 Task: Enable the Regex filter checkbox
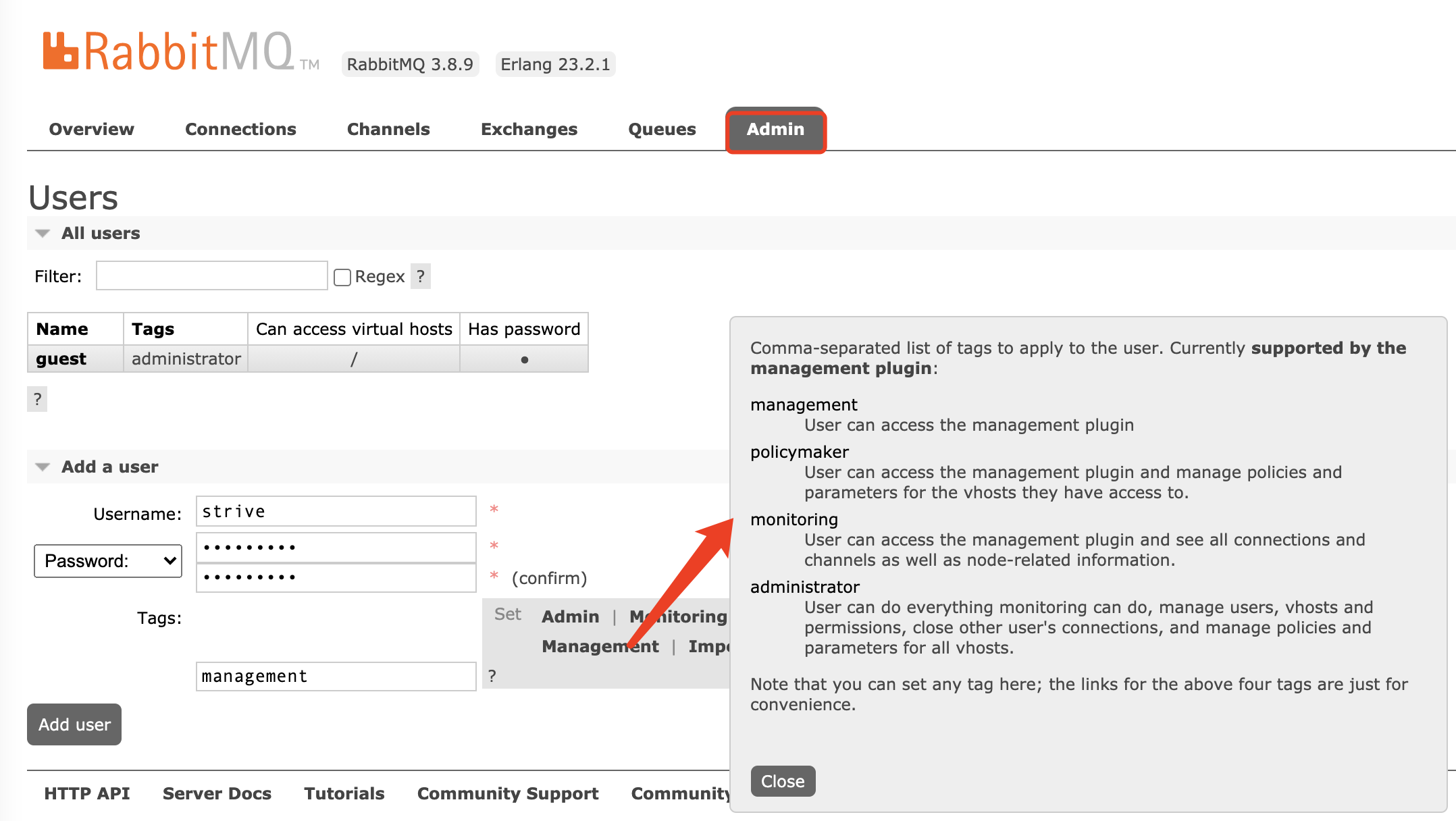click(x=342, y=277)
